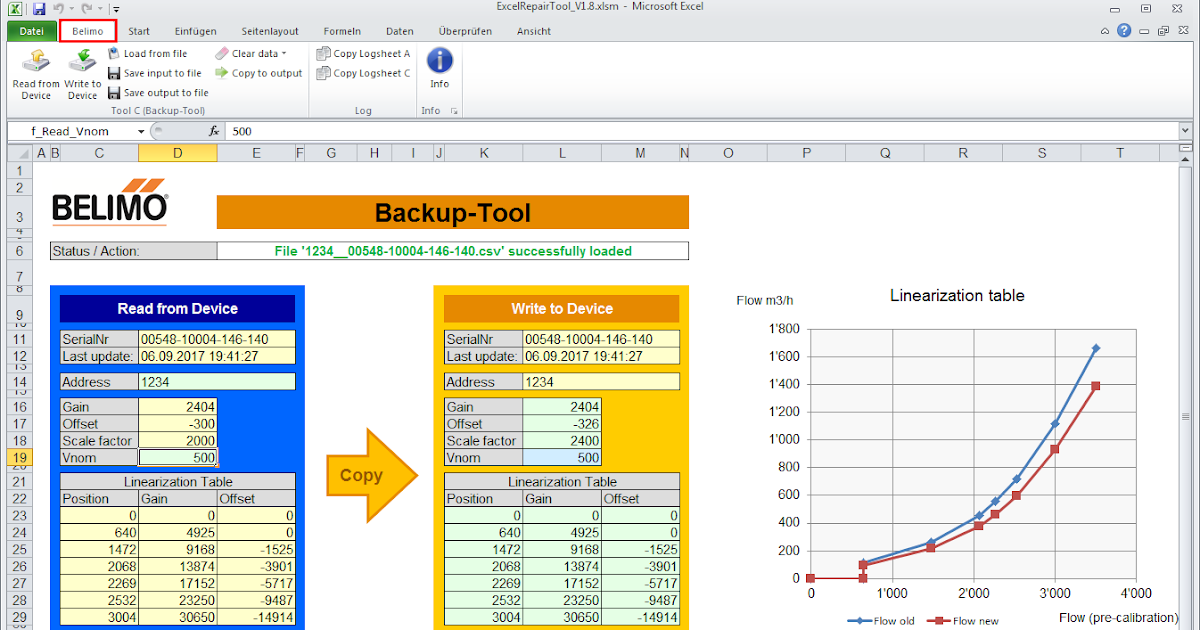Open the undo history dropdown arrow
This screenshot has height=630, width=1200.
pyautogui.click(x=71, y=9)
